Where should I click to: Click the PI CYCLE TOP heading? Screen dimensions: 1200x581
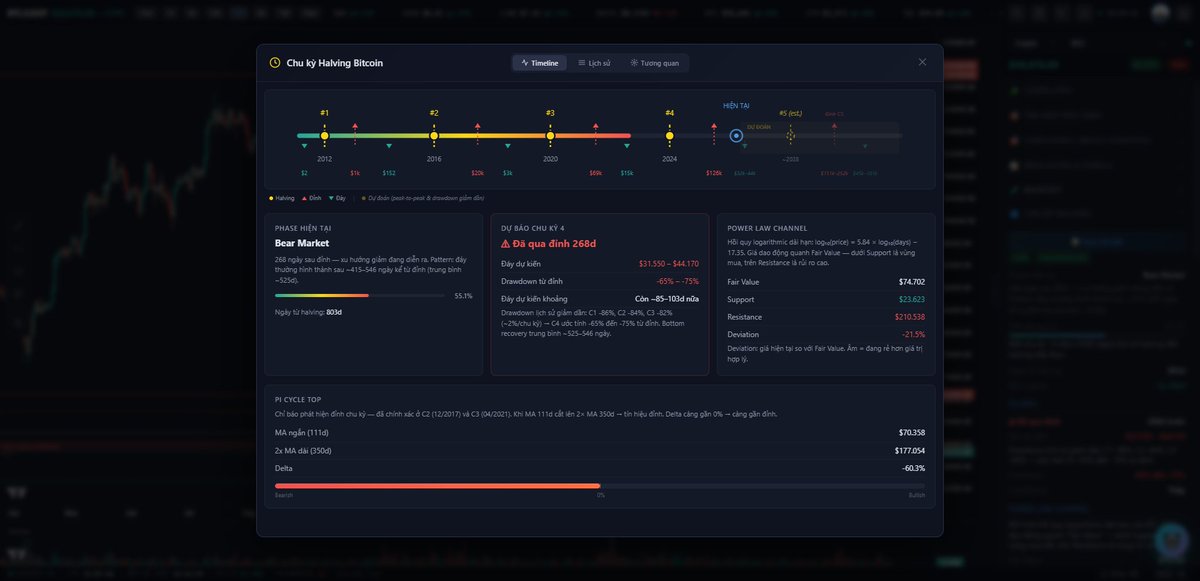(298, 400)
